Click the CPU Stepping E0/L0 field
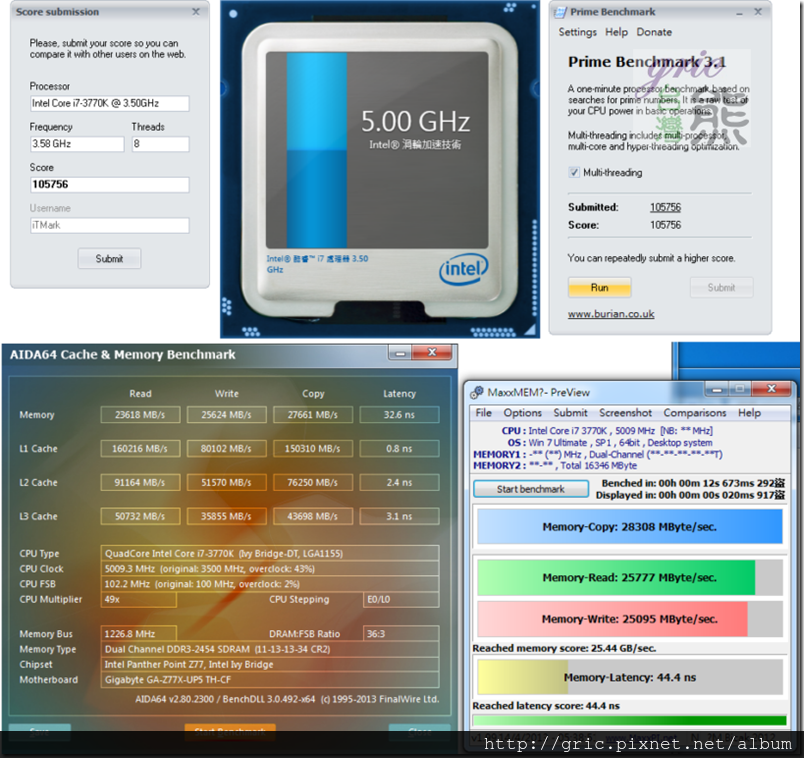This screenshot has width=804, height=758. point(401,599)
